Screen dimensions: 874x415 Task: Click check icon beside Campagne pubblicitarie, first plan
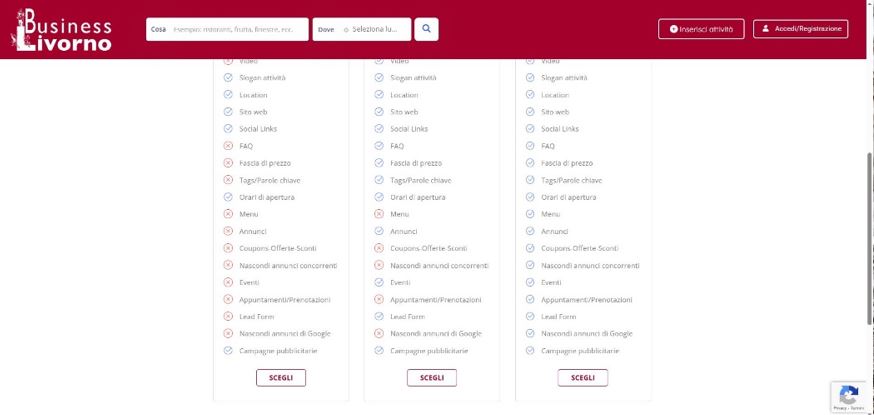[x=228, y=351]
